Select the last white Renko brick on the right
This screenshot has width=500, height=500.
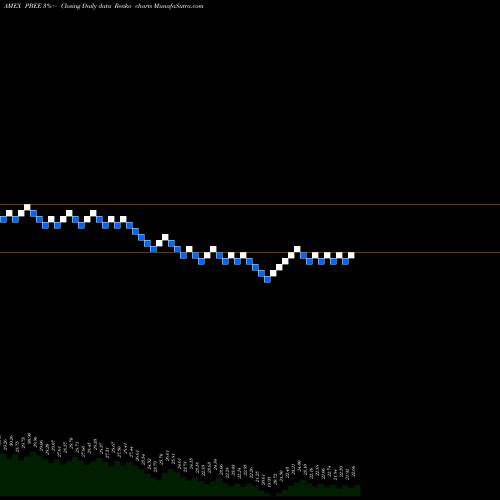(x=351, y=255)
